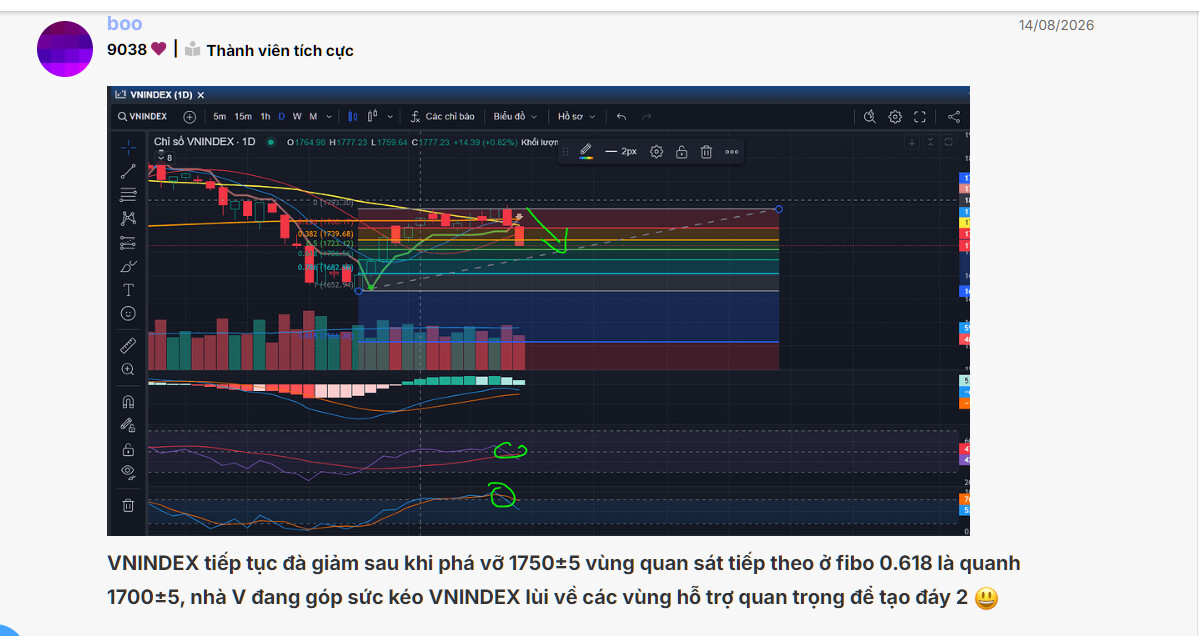Viewport: 1199px width, 636px height.
Task: Select the pattern drawing tool
Action: pos(128,219)
